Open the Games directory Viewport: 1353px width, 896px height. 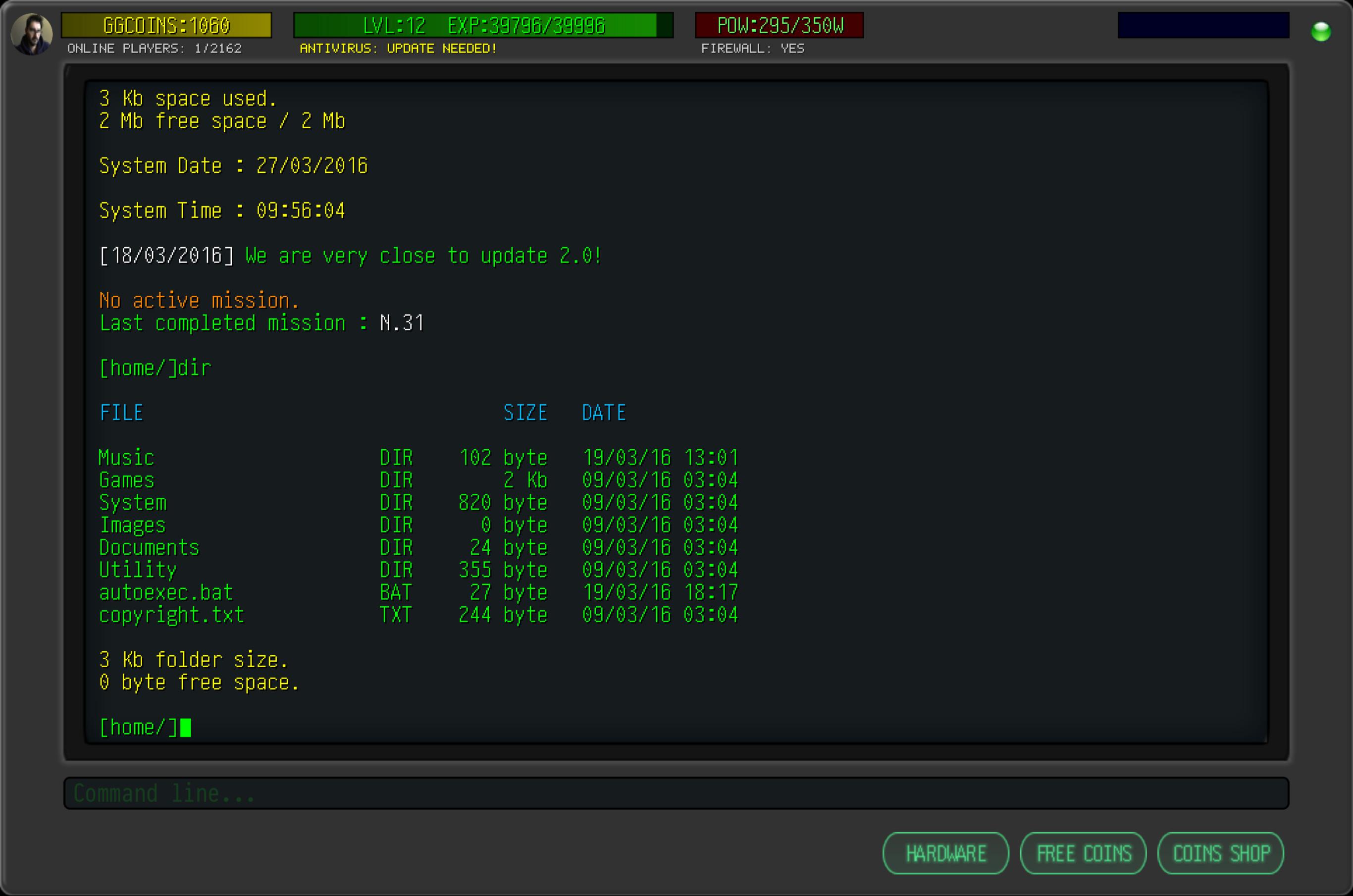coord(126,480)
